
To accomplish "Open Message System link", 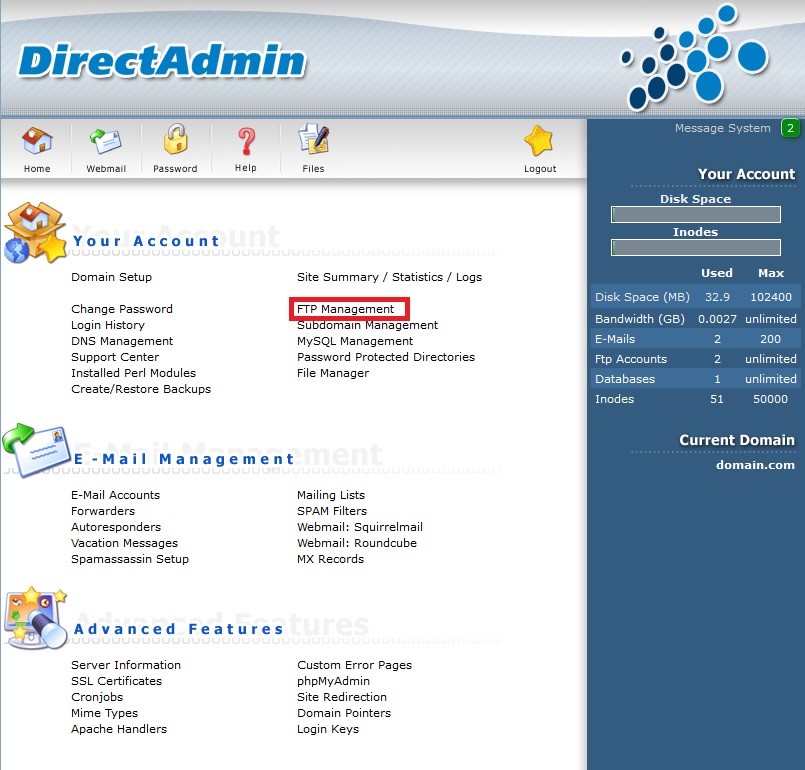I will [722, 128].
